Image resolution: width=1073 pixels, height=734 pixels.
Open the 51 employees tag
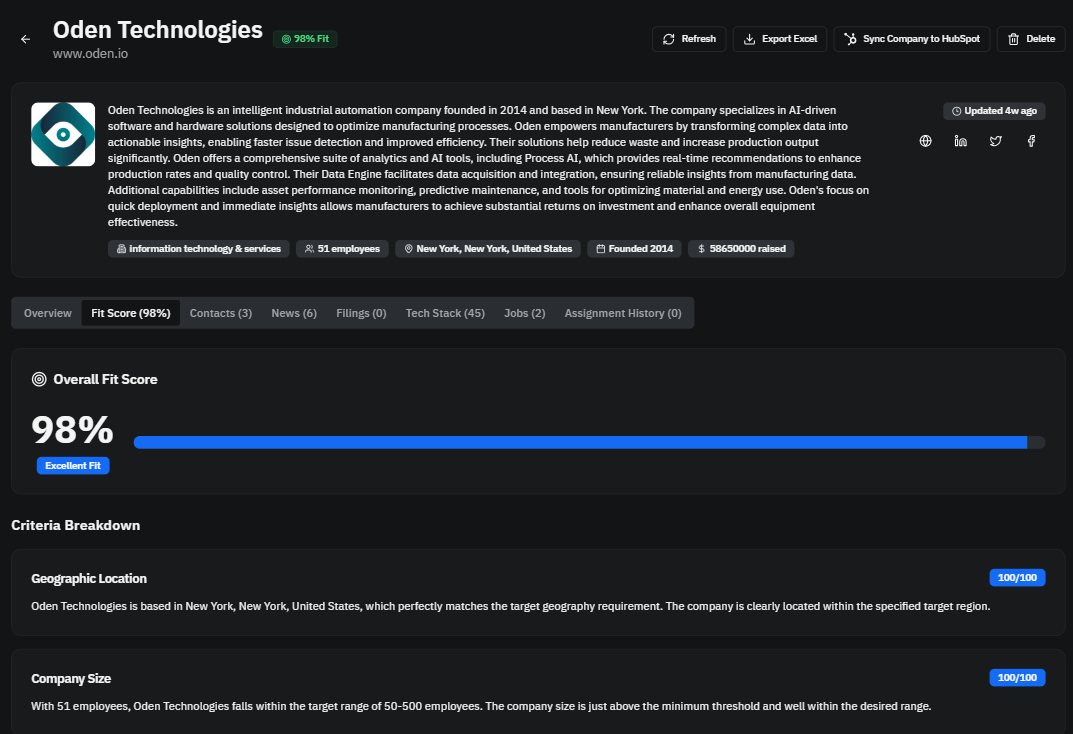[342, 248]
